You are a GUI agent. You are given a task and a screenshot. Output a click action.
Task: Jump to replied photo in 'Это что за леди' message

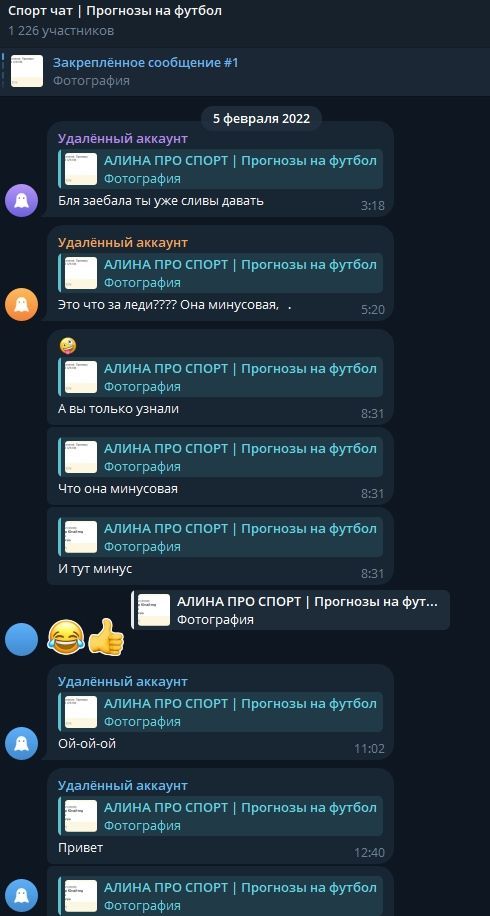pyautogui.click(x=220, y=273)
